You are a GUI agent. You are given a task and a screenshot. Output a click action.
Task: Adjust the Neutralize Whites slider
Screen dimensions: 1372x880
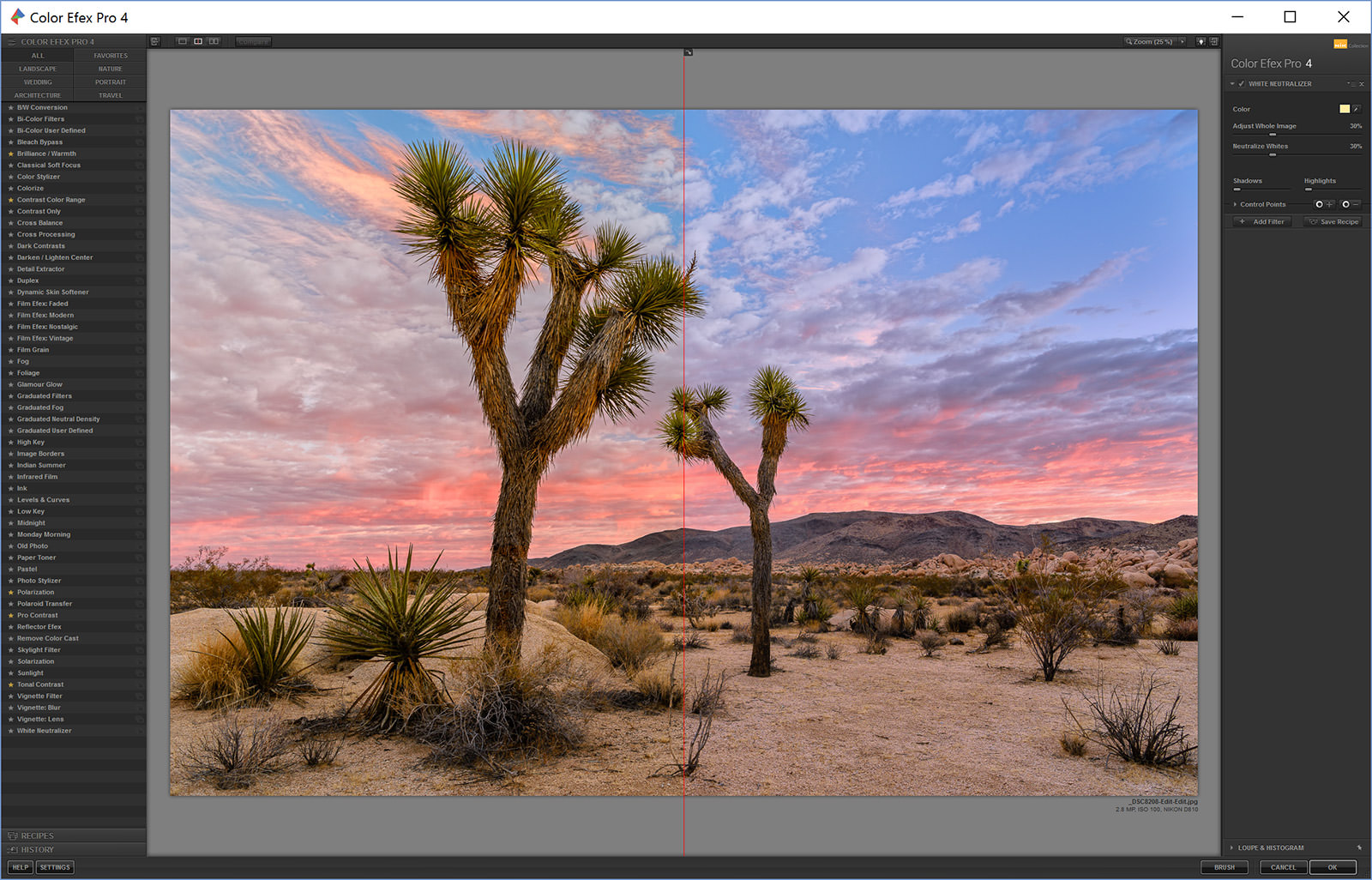(x=1273, y=155)
